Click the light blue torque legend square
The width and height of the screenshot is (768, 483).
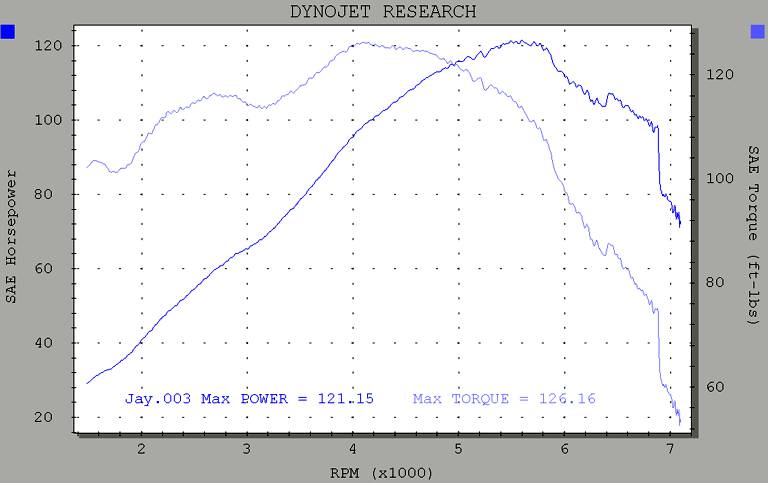[757, 32]
